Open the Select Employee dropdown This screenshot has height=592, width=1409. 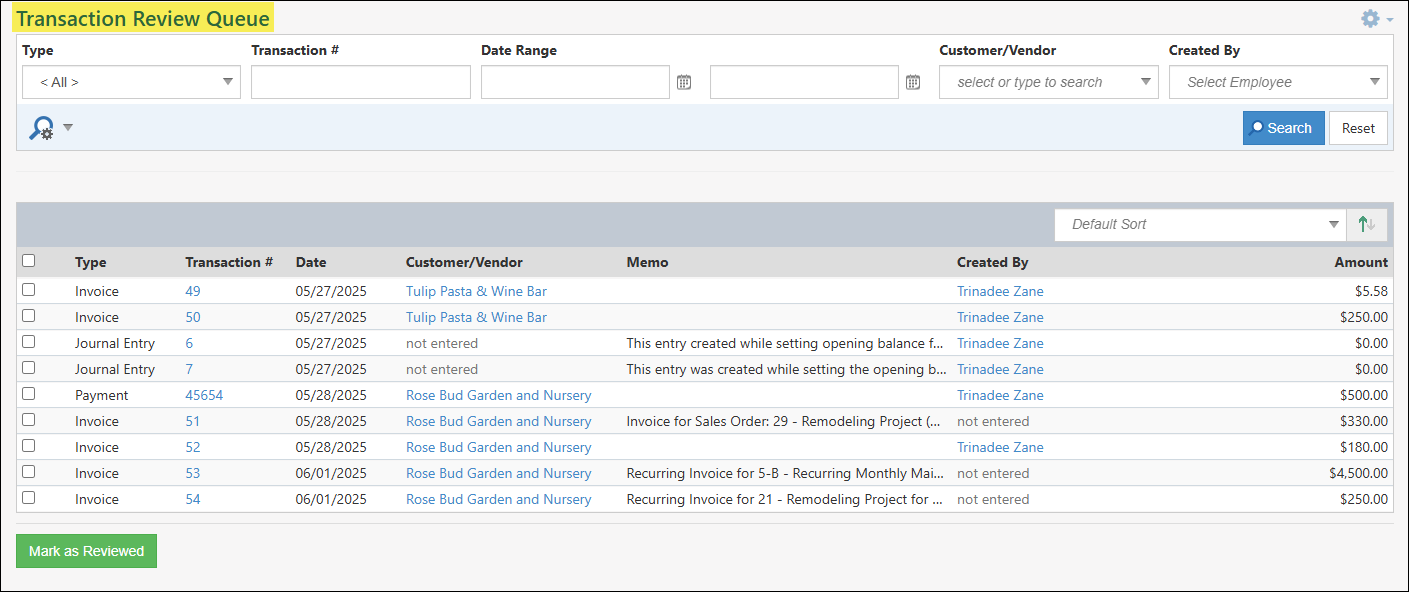coord(1278,82)
